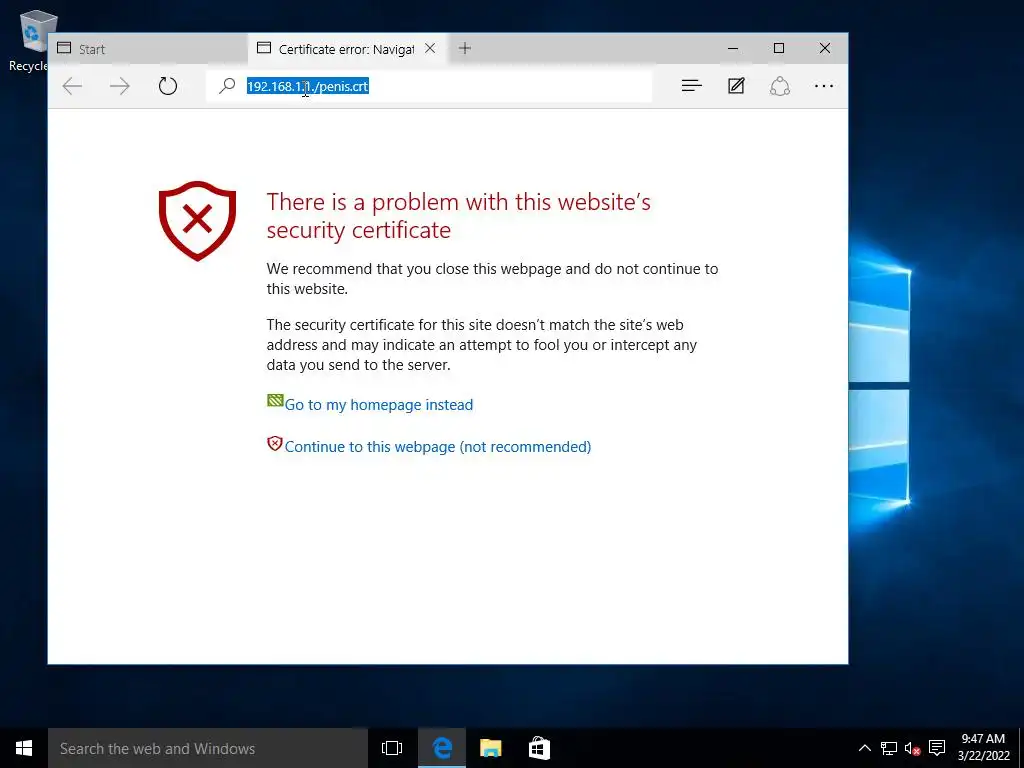Screen dimensions: 1024x768
Task: Click the Share/Feedback icon in toolbar
Action: tap(780, 86)
